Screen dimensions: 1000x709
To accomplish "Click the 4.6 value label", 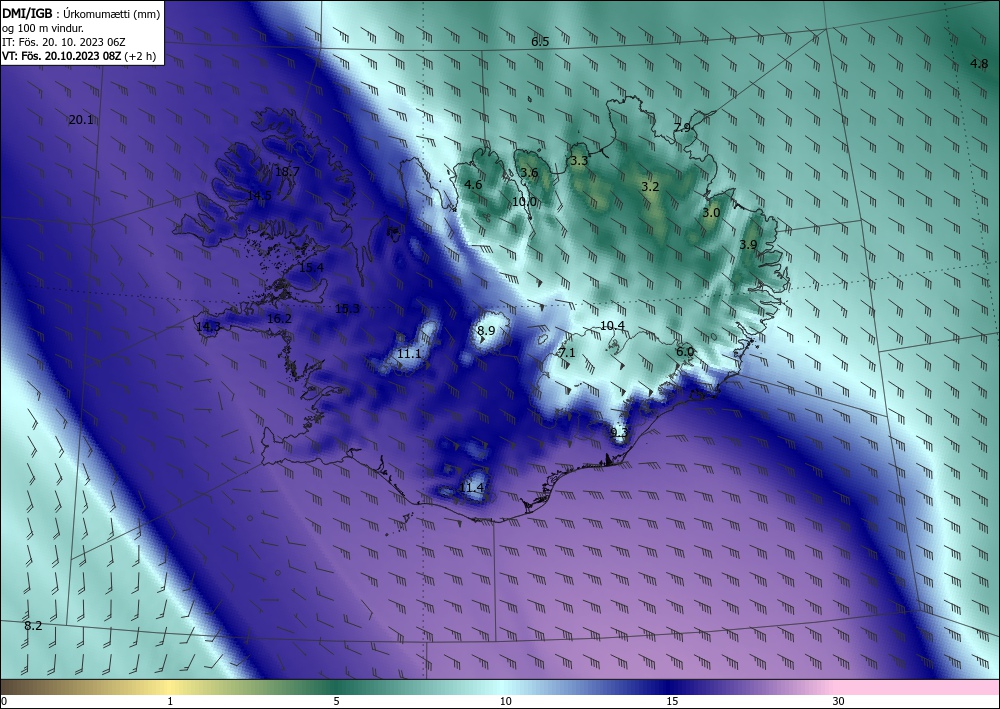I will pyautogui.click(x=473, y=185).
